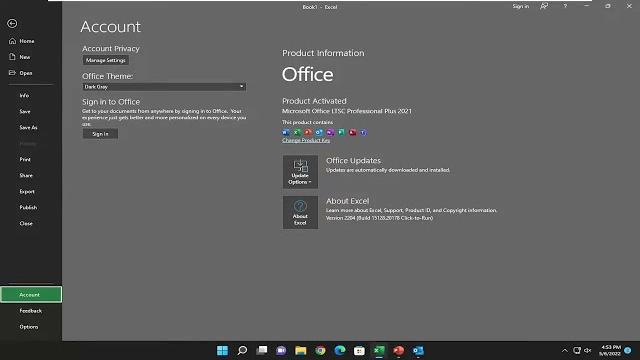Open the help question mark icon
Image resolution: width=640 pixels, height=360 pixels.
pyautogui.click(x=565, y=6)
